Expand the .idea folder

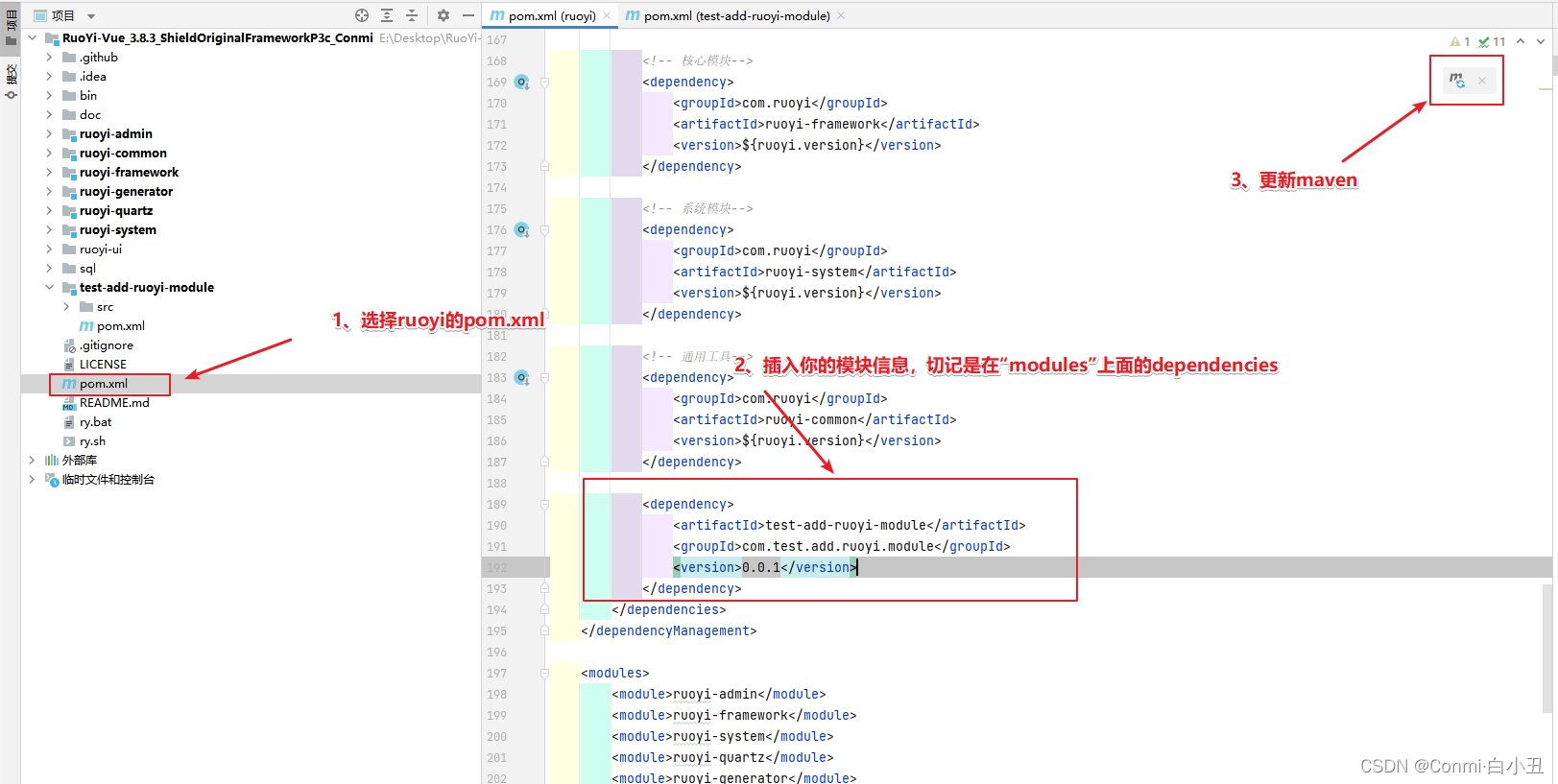pos(49,77)
